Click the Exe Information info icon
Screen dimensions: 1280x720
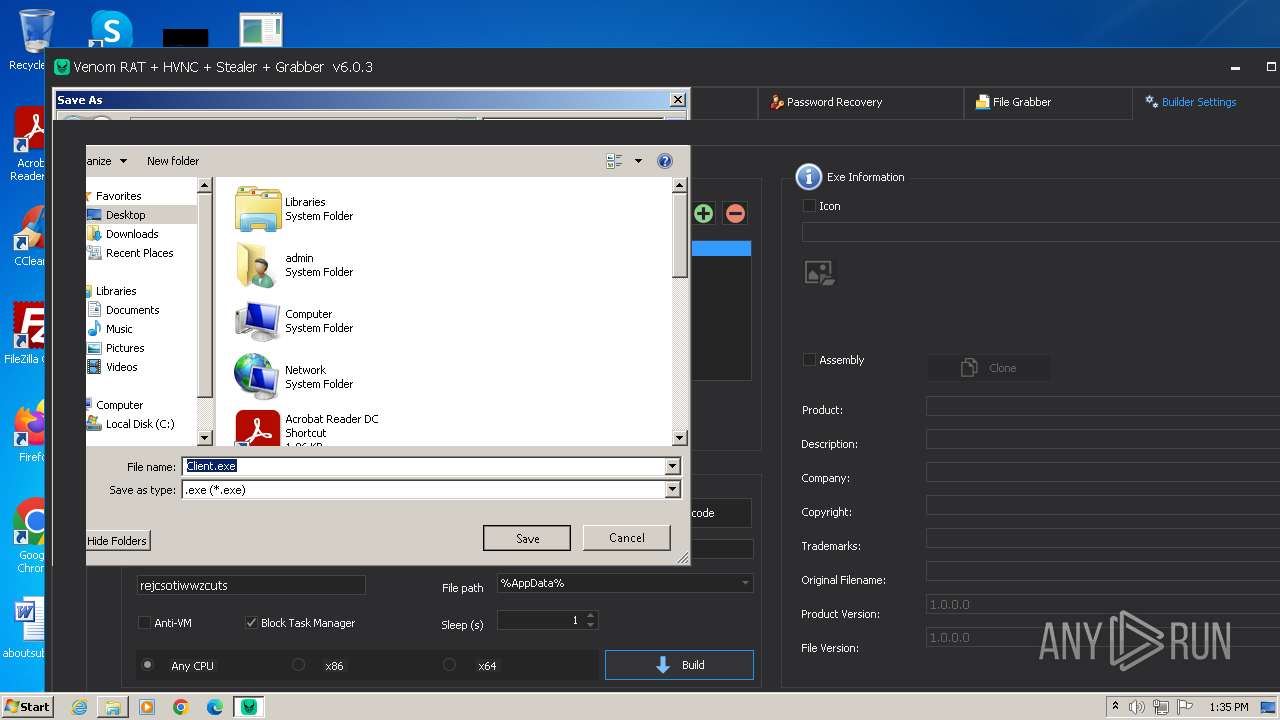(808, 177)
